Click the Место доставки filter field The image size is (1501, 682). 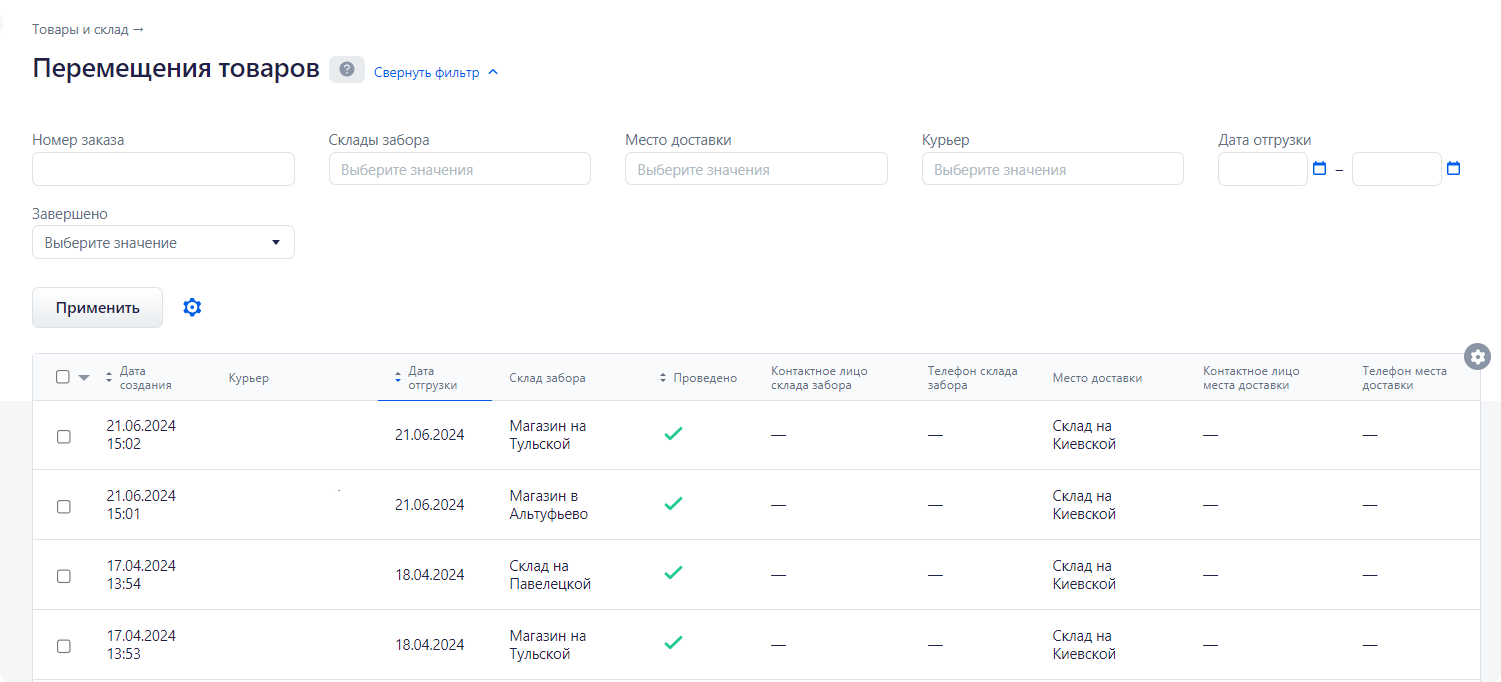point(755,169)
